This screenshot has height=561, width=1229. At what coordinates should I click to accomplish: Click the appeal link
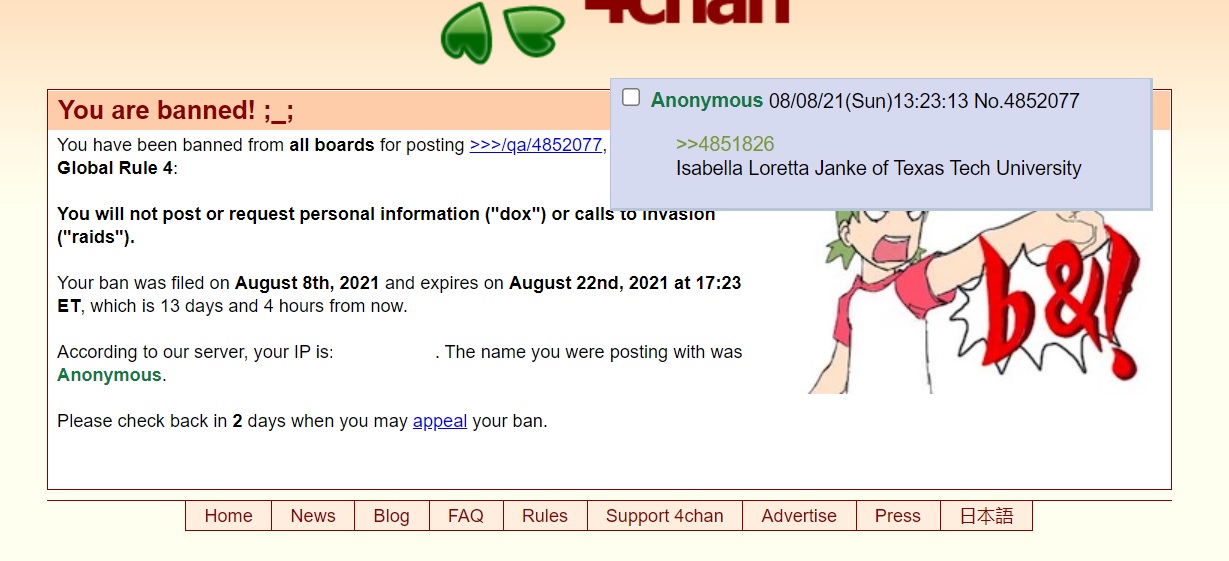pos(440,421)
